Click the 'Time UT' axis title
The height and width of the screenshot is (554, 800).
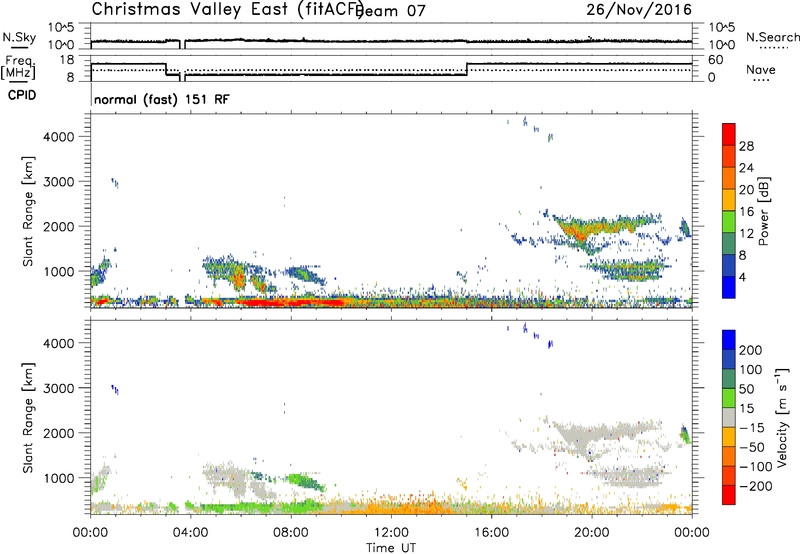tap(391, 547)
